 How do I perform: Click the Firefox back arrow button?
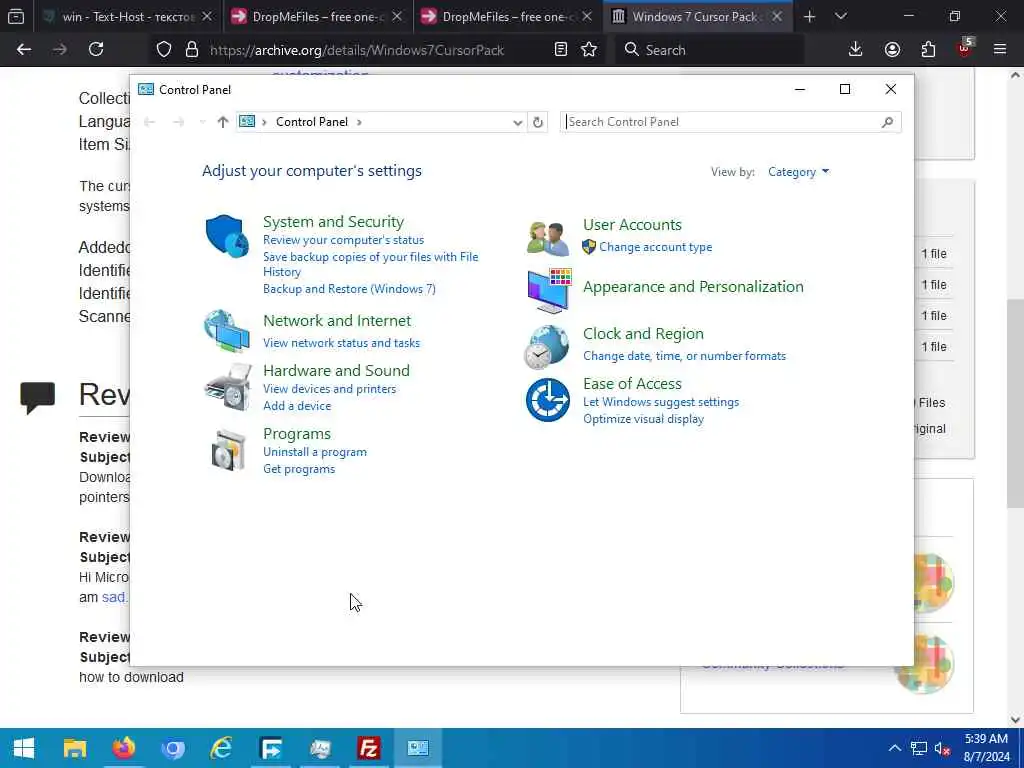(x=24, y=49)
